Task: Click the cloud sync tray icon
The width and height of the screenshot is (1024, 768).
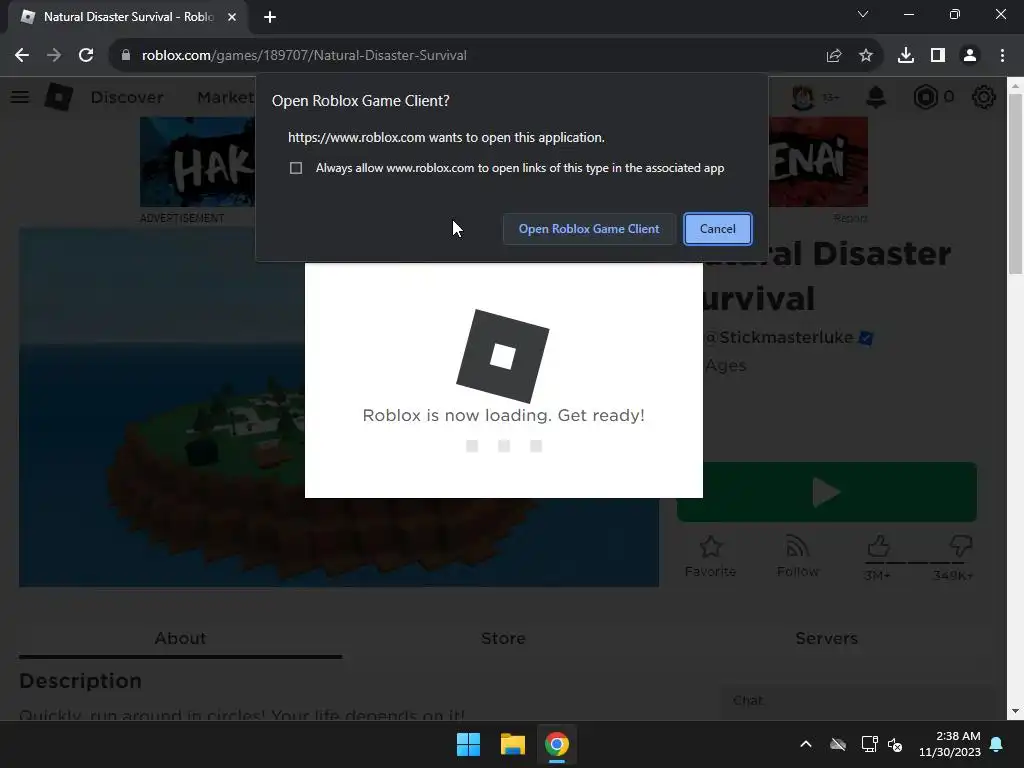Action: click(838, 744)
